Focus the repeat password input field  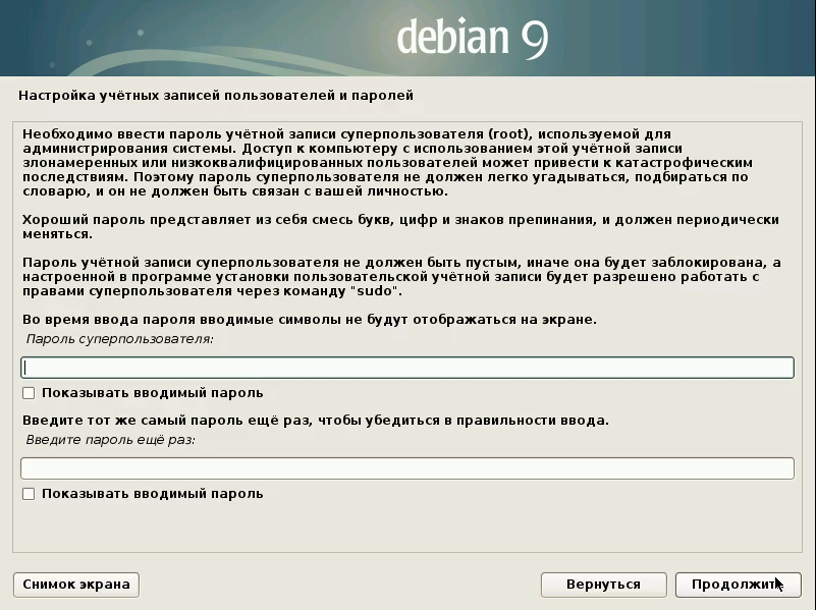407,468
